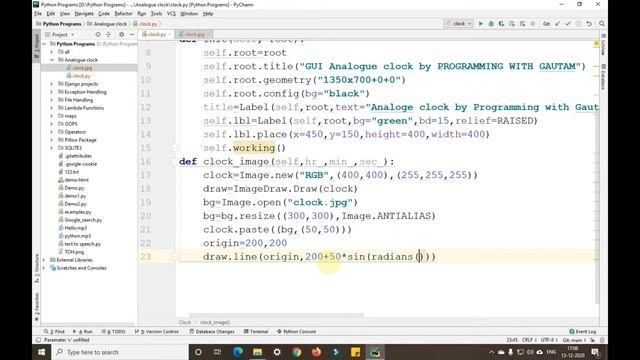Toggle the Structure side tool window tab
This screenshot has width=640, height=360.
pyautogui.click(x=36, y=269)
